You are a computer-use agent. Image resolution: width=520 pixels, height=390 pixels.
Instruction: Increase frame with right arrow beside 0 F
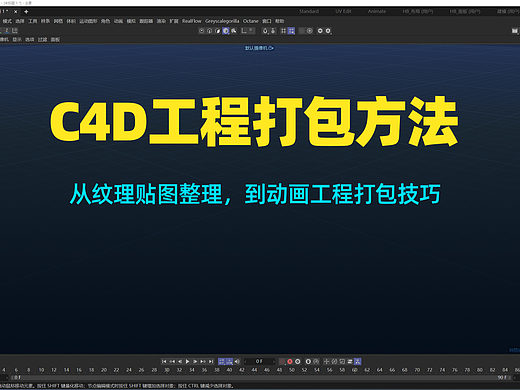click(274, 361)
